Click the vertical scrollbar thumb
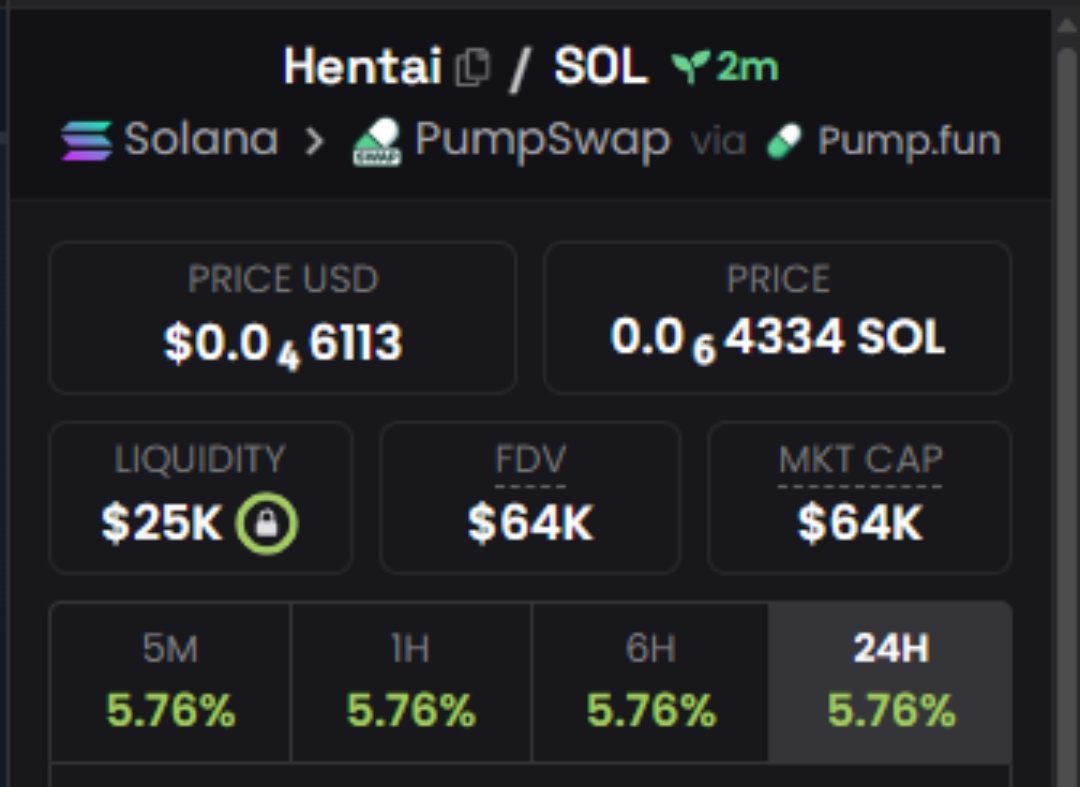The width and height of the screenshot is (1080, 787). 1067,413
